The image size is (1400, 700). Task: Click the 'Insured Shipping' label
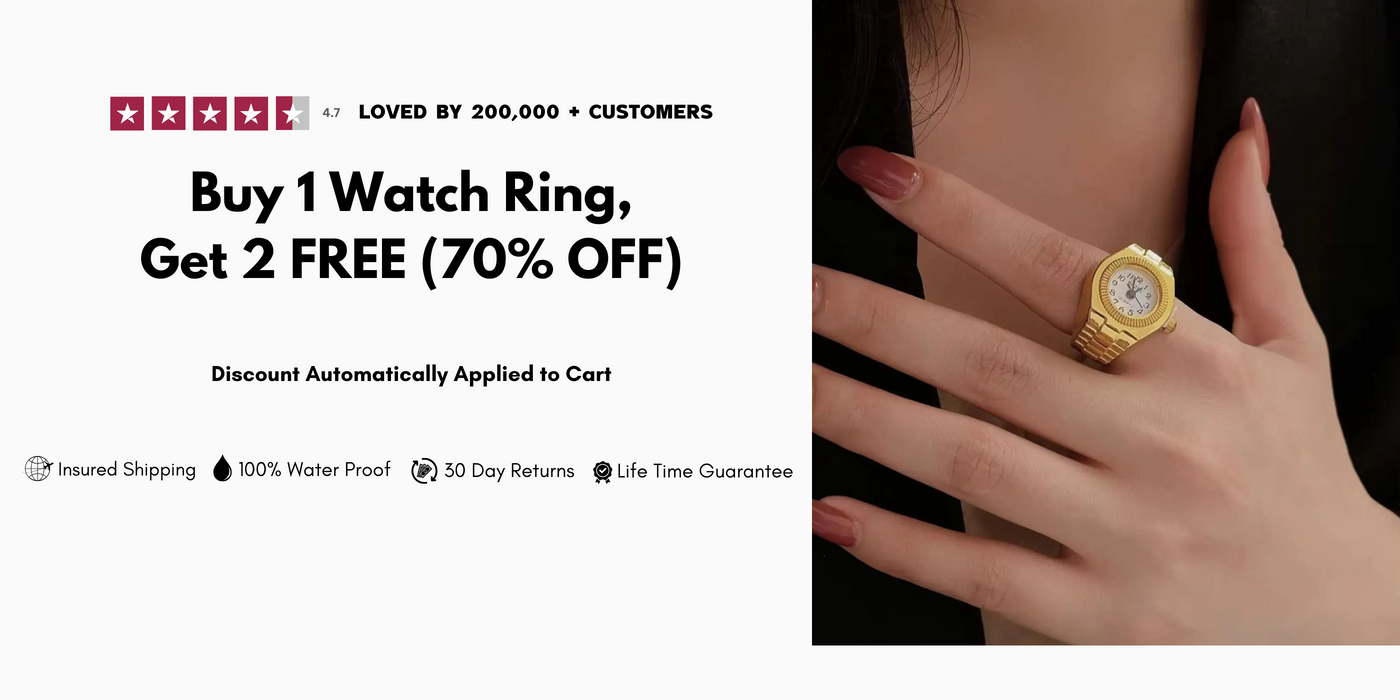pos(127,470)
